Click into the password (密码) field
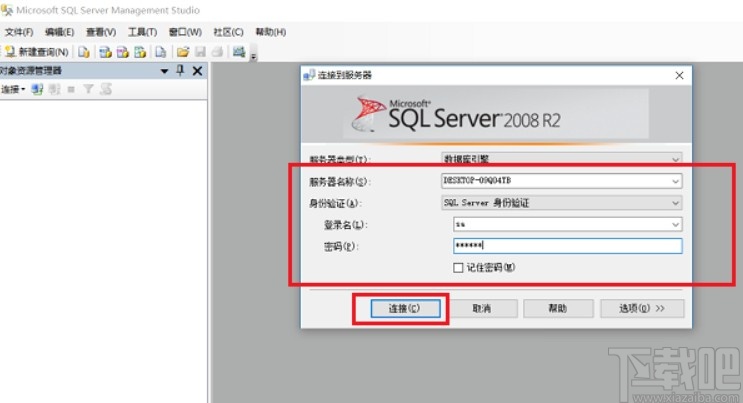This screenshot has height=403, width=743. [x=568, y=246]
